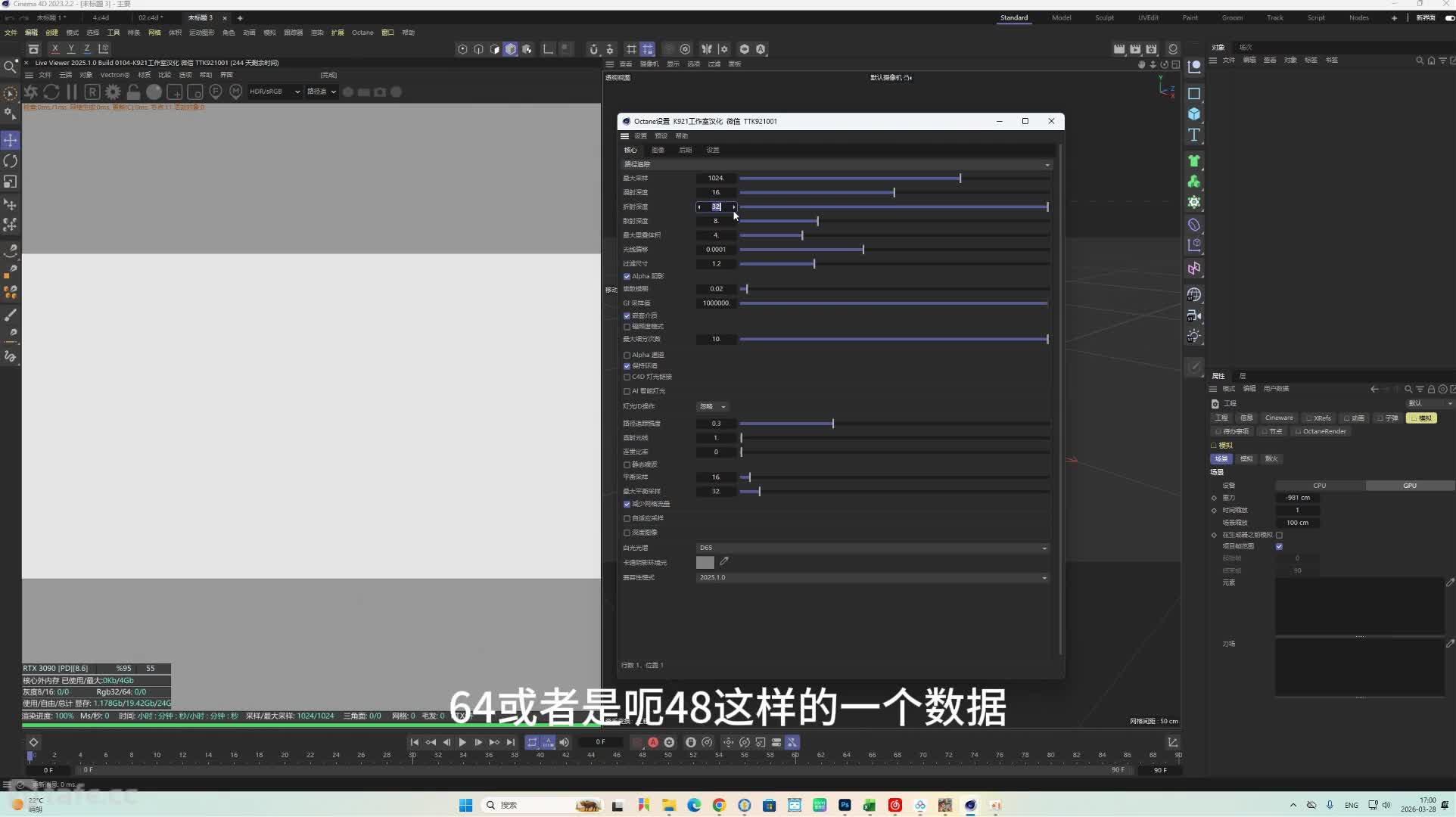Image resolution: width=1456 pixels, height=817 pixels.
Task: Click the pick focus F icon
Action: click(216, 92)
